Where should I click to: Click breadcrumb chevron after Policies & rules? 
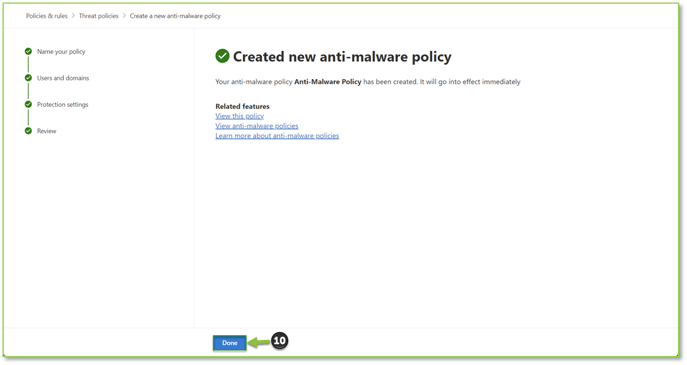tap(73, 16)
